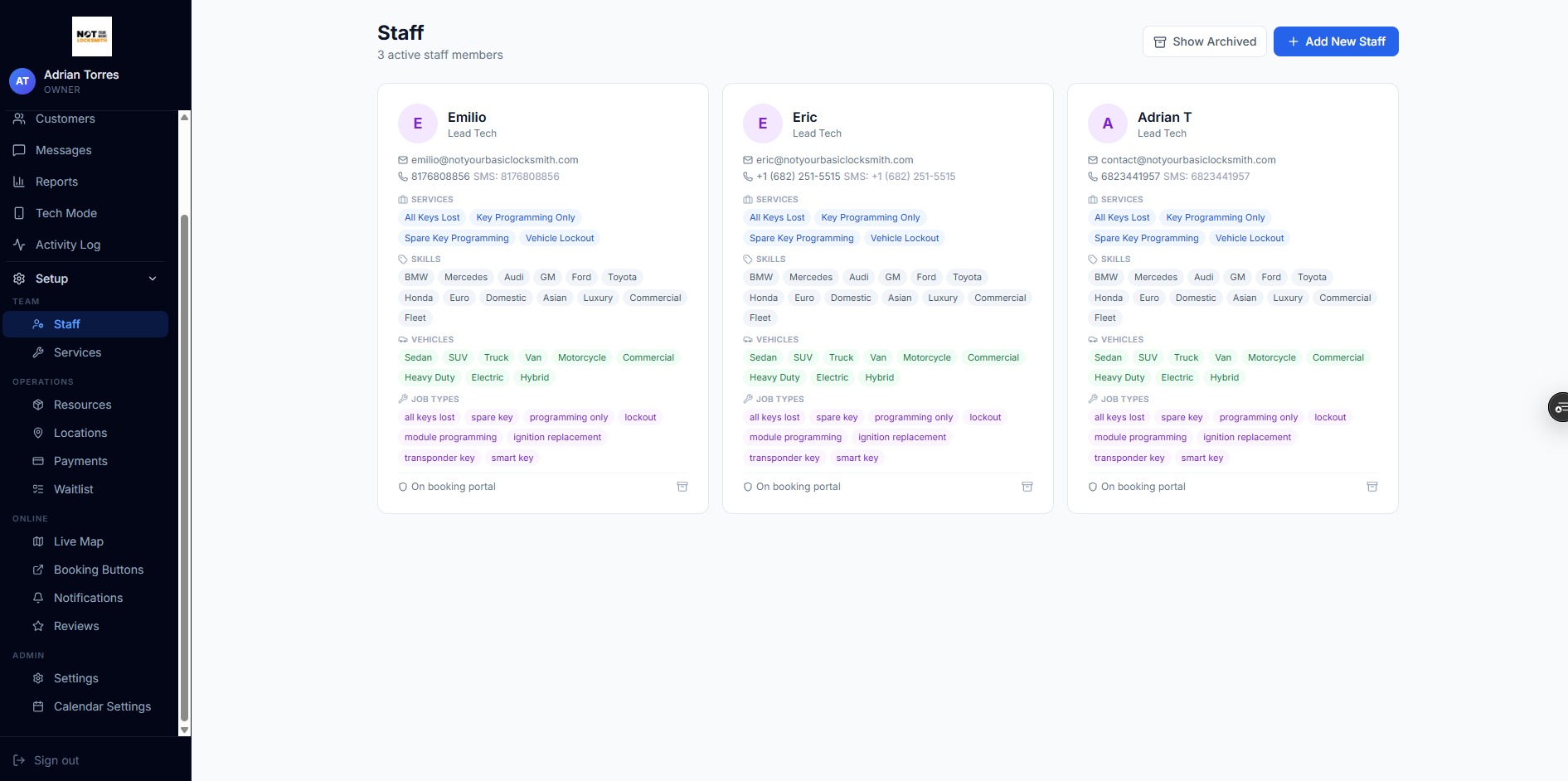
Task: Click the archive icon on Eric's card
Action: click(1027, 487)
